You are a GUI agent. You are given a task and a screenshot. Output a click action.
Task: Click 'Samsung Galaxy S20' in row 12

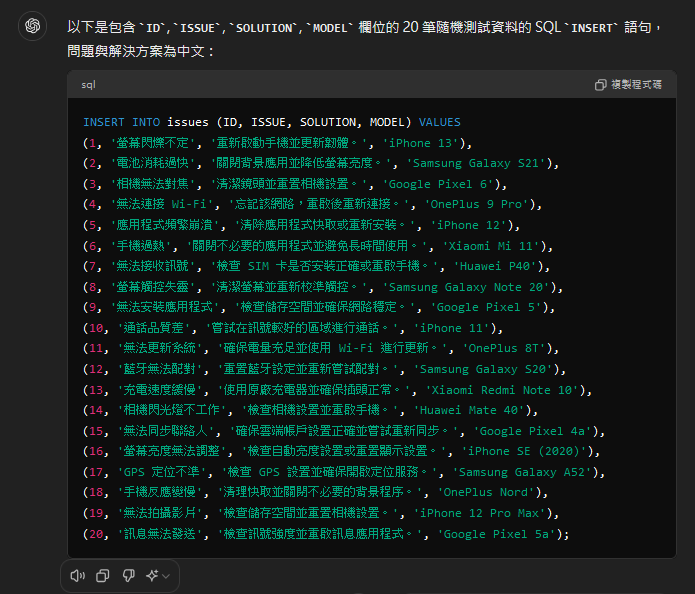483,370
